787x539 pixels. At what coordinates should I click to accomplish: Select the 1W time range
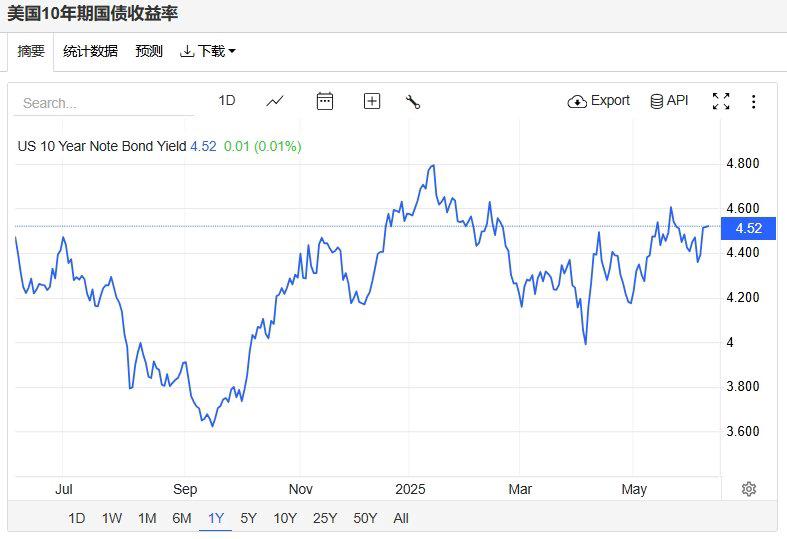pos(112,518)
